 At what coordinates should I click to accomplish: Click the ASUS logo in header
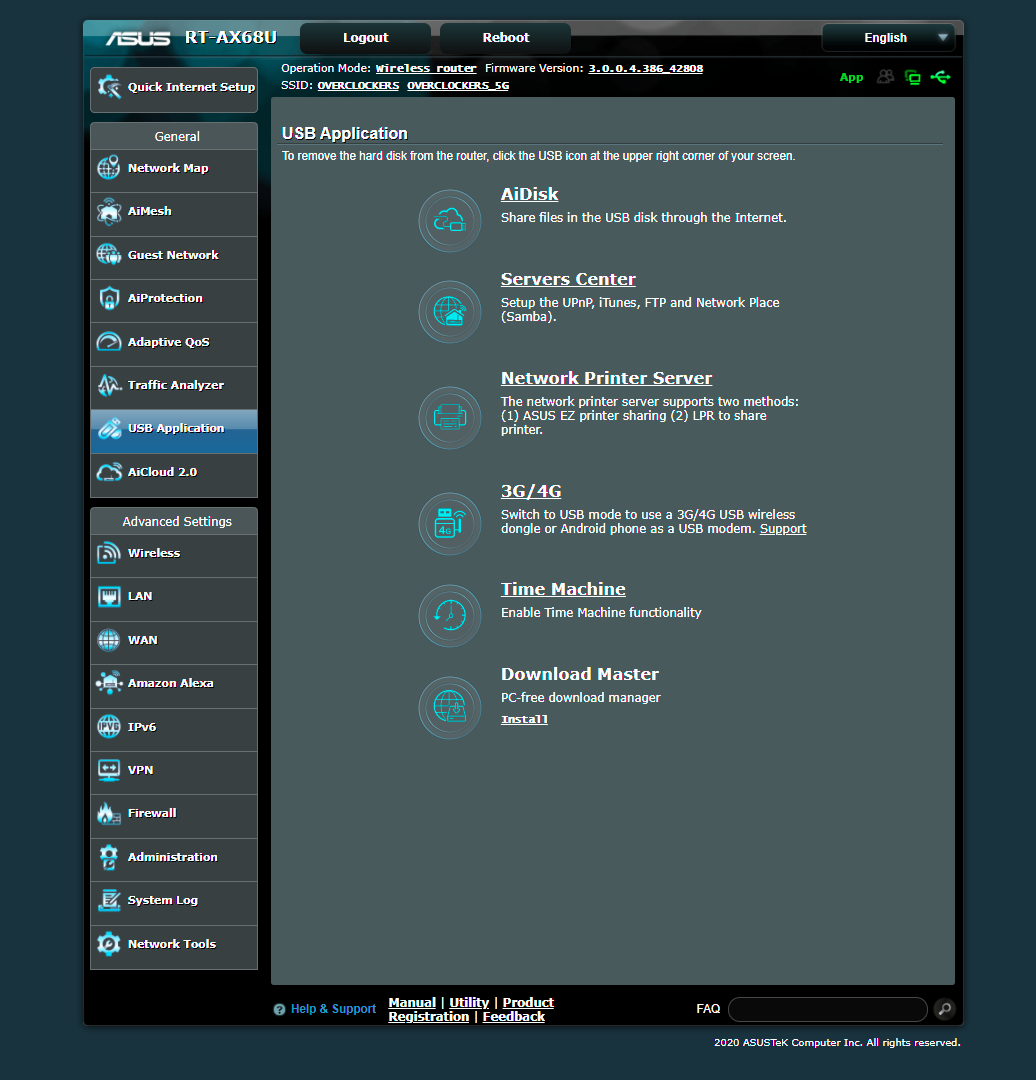tap(138, 38)
